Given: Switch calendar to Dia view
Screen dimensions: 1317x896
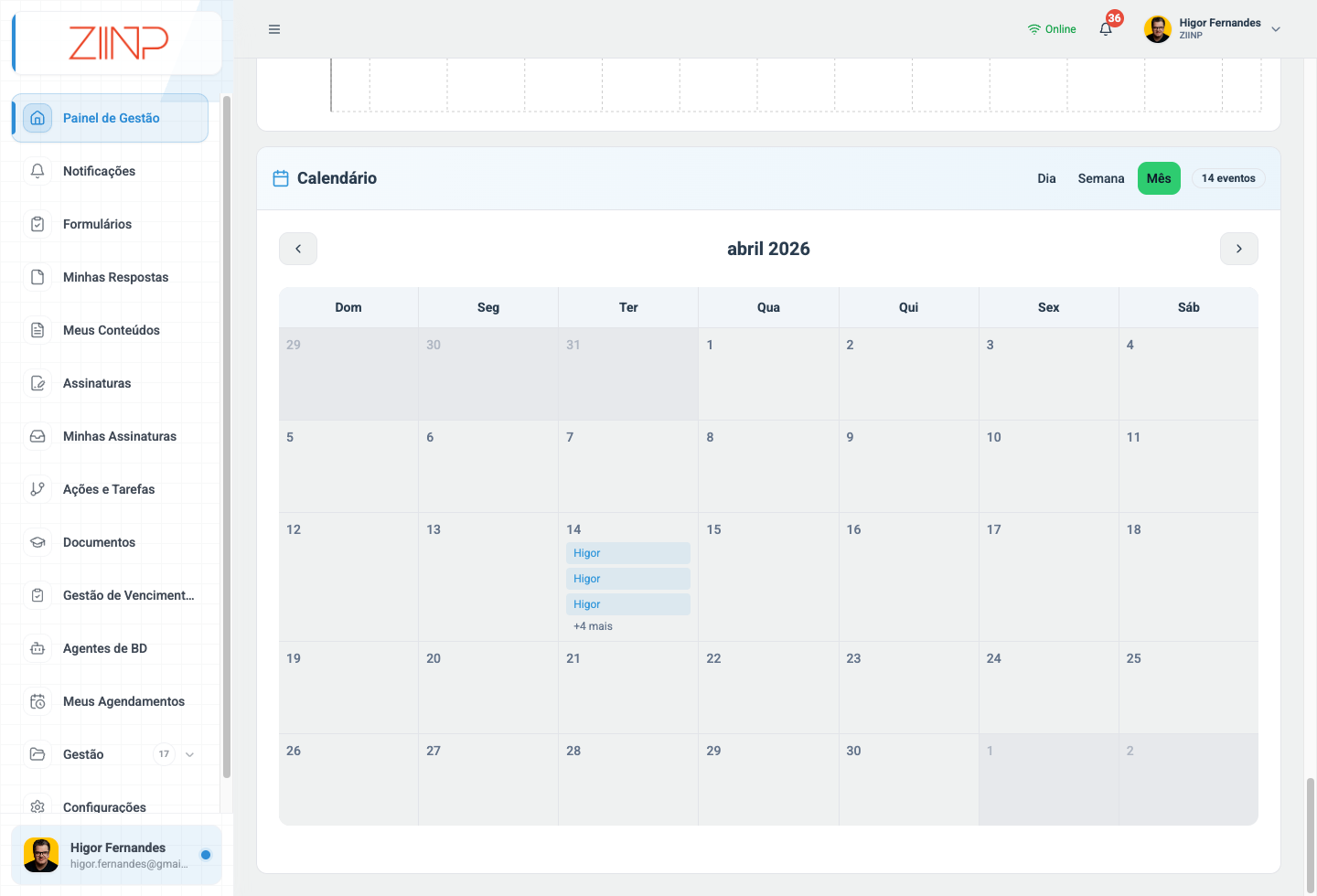Looking at the screenshot, I should pos(1047,178).
